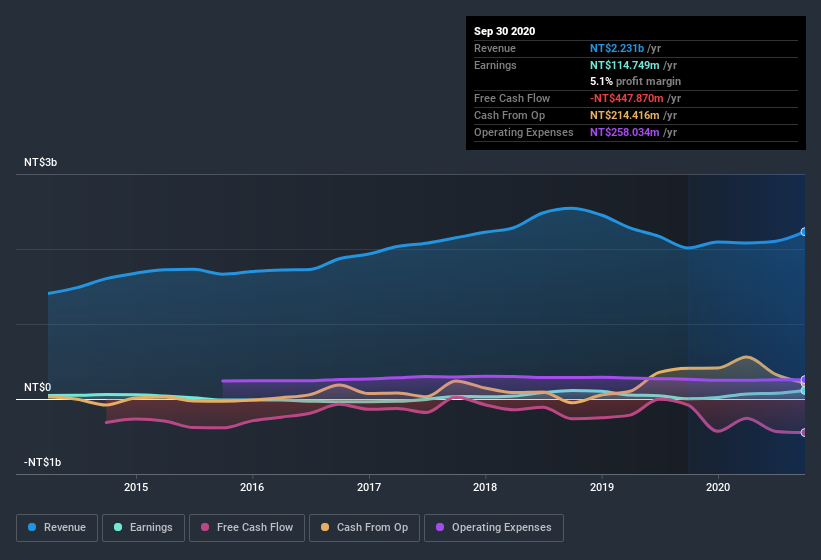Screen dimensions: 821x560
Task: Click the 2020 x-axis label
Action: (718, 487)
